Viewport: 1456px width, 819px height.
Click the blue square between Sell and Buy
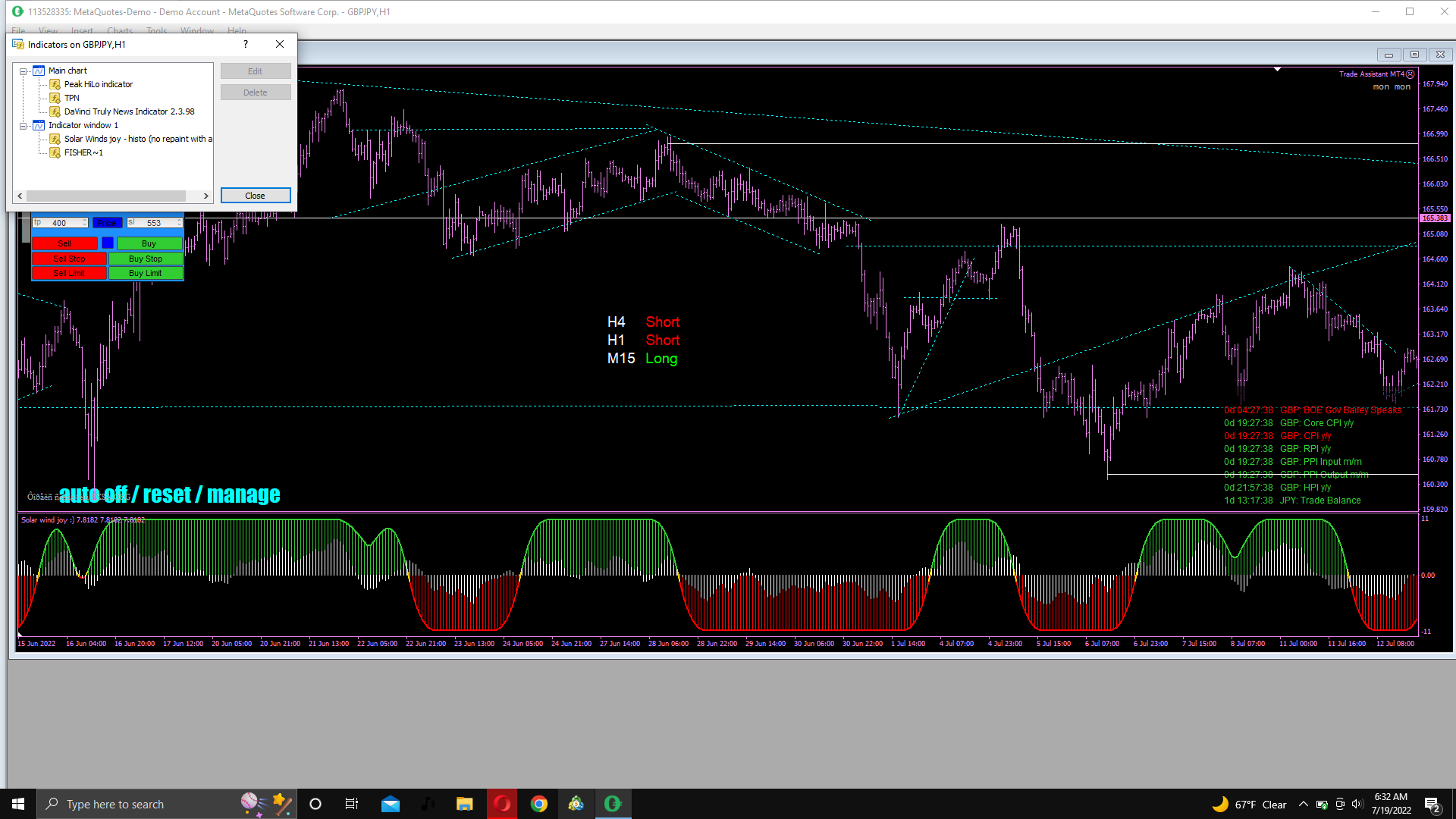108,243
